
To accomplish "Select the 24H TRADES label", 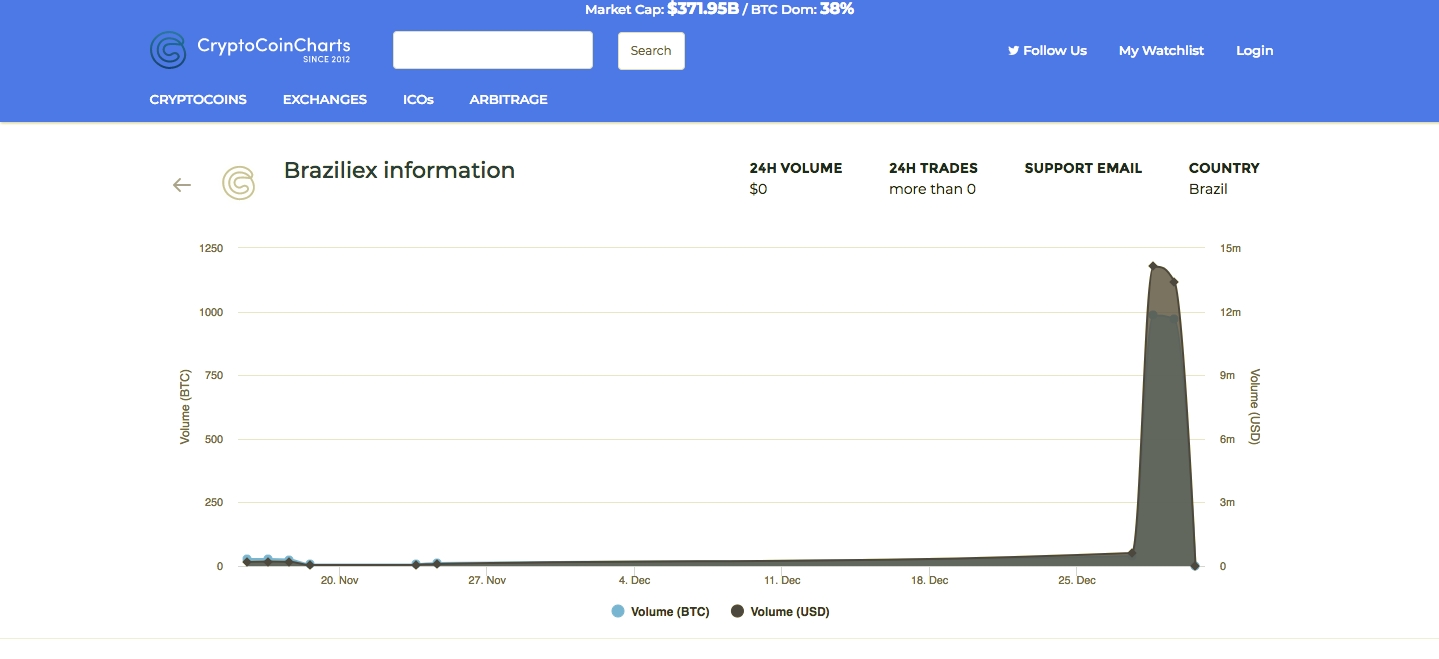I will click(933, 168).
